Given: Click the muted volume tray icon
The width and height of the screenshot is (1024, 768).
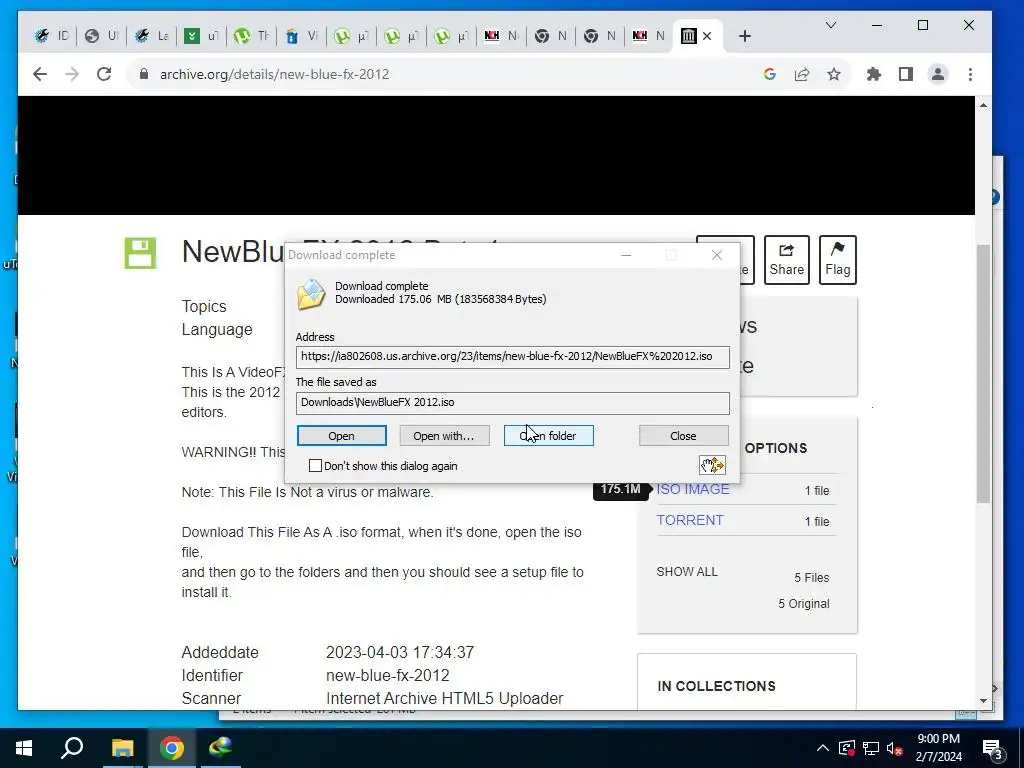Looking at the screenshot, I should click(894, 748).
